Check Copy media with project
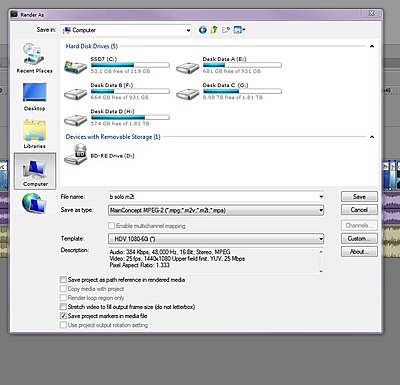This screenshot has height=385, width=400. 63,289
